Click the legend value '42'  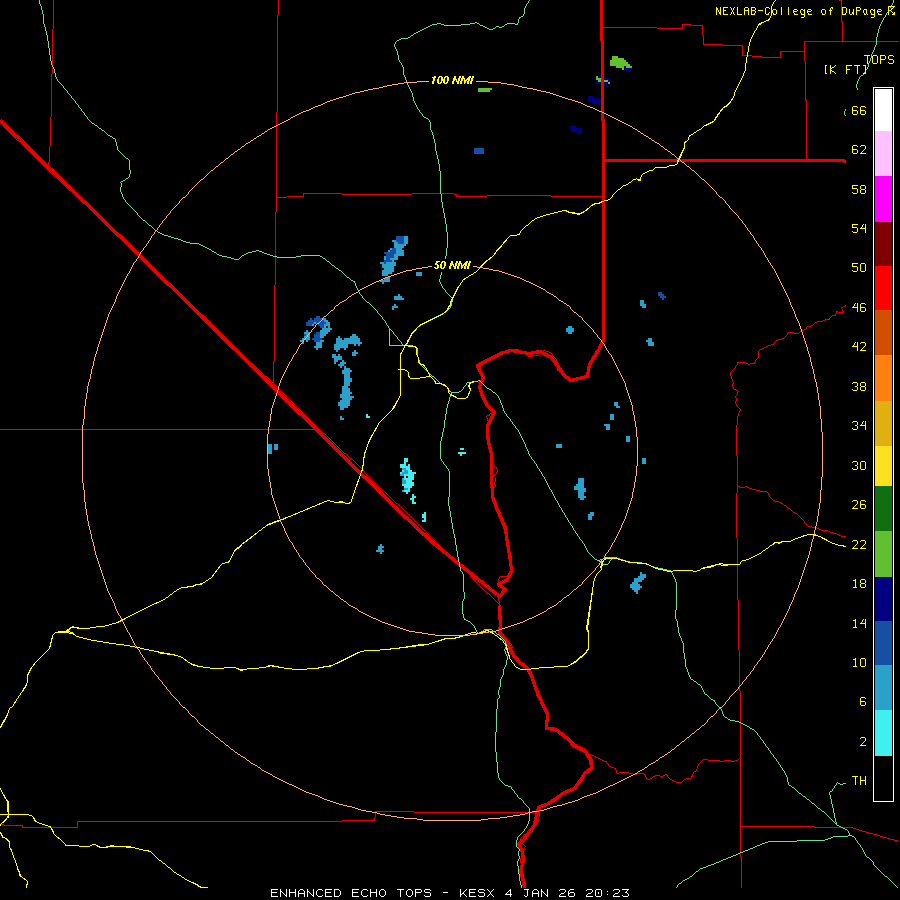[859, 347]
